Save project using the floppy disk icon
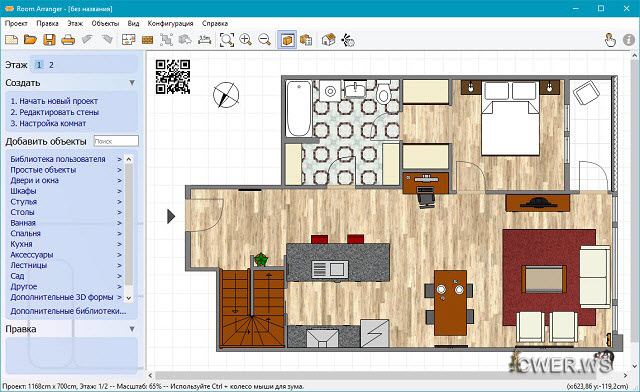This screenshot has height=392, width=640. pyautogui.click(x=49, y=40)
